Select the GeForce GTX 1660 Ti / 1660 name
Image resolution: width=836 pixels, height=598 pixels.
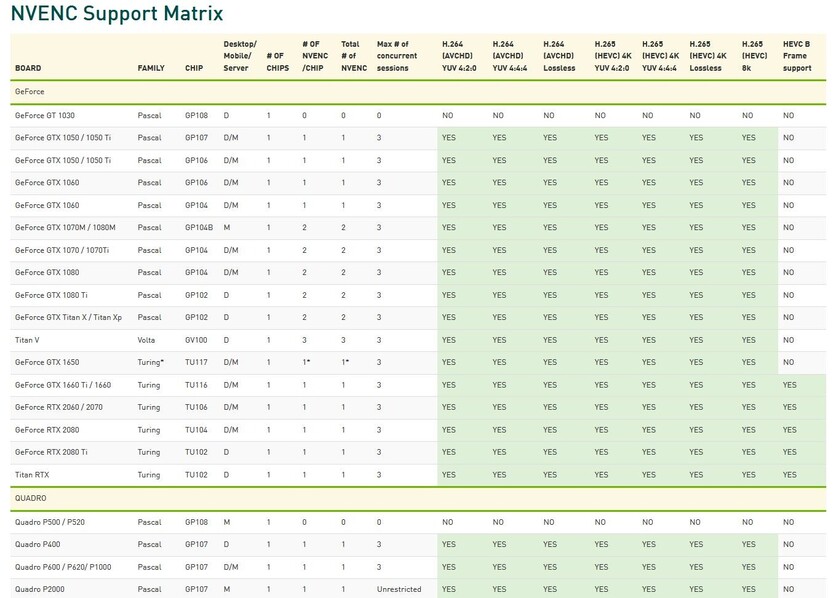(x=63, y=385)
